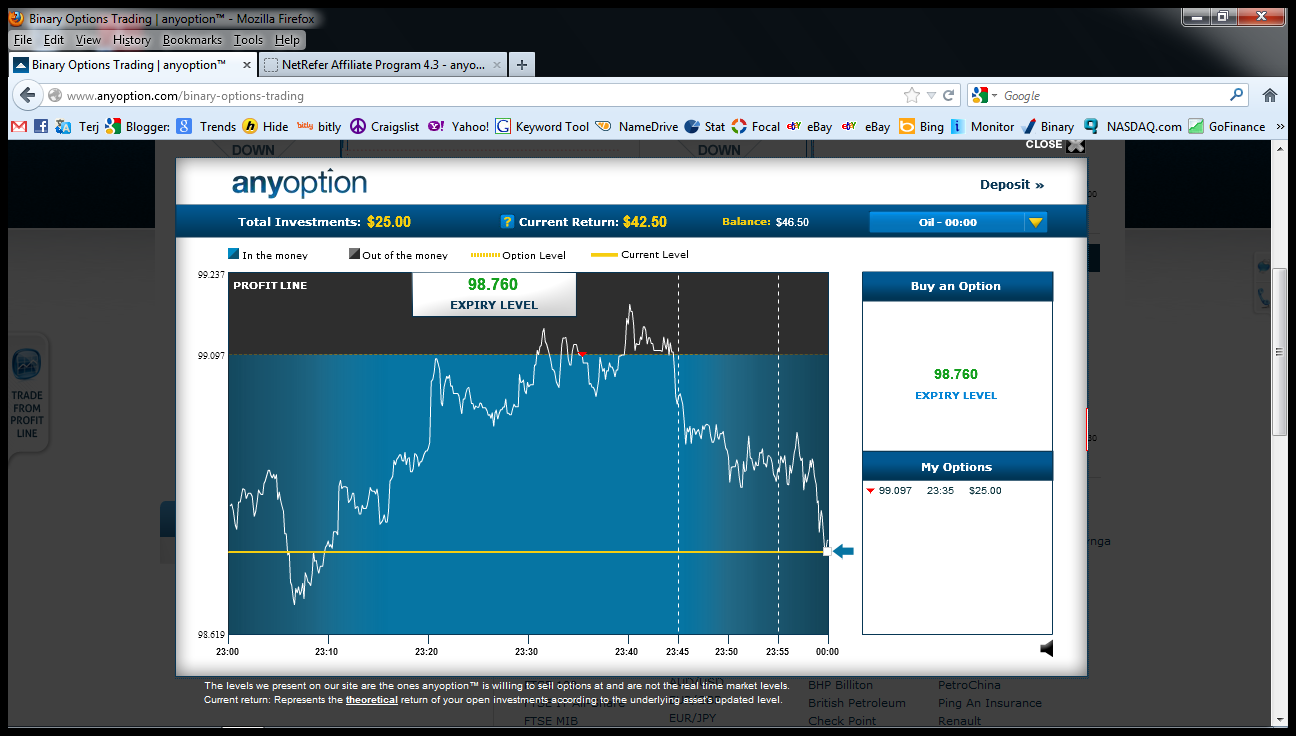Open the Yahoo! bookmark
This screenshot has height=736, width=1296.
click(459, 127)
